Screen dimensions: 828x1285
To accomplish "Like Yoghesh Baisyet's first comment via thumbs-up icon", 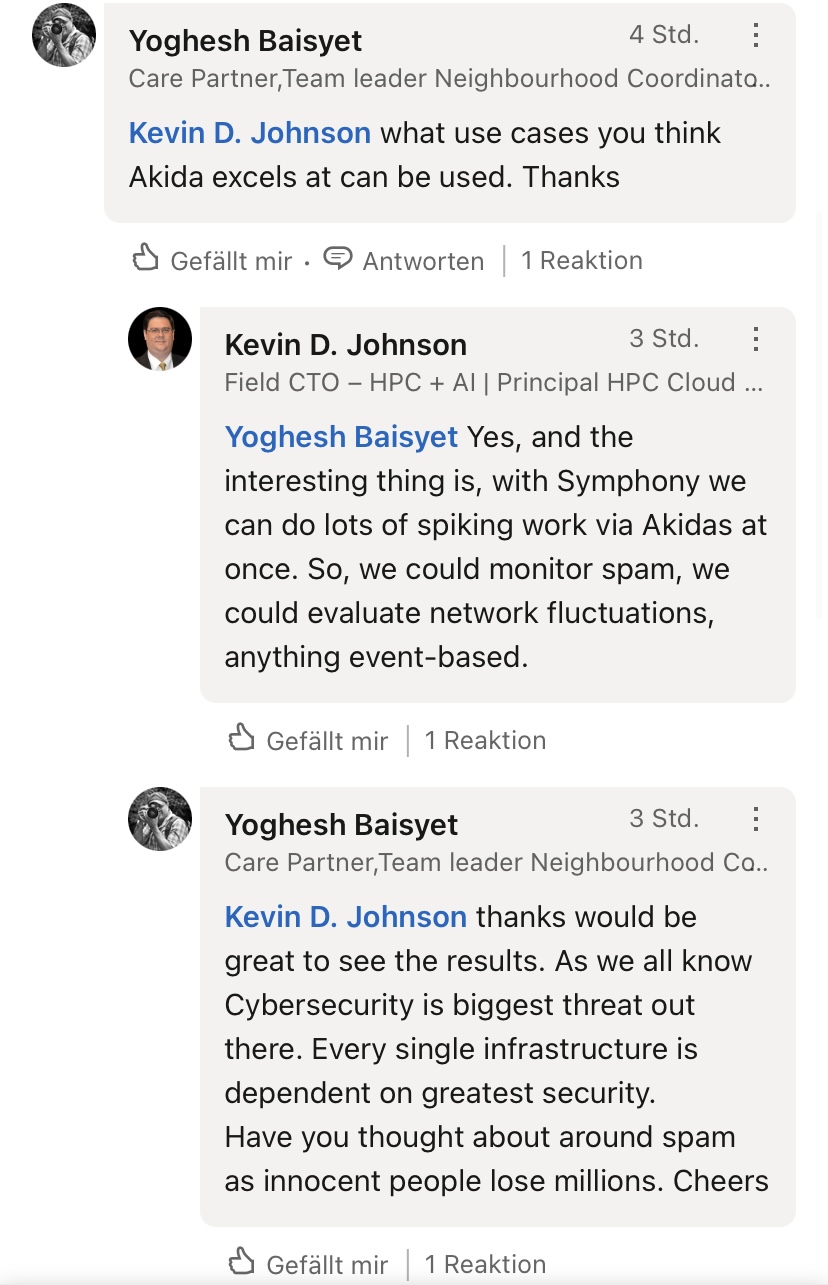I will point(146,259).
